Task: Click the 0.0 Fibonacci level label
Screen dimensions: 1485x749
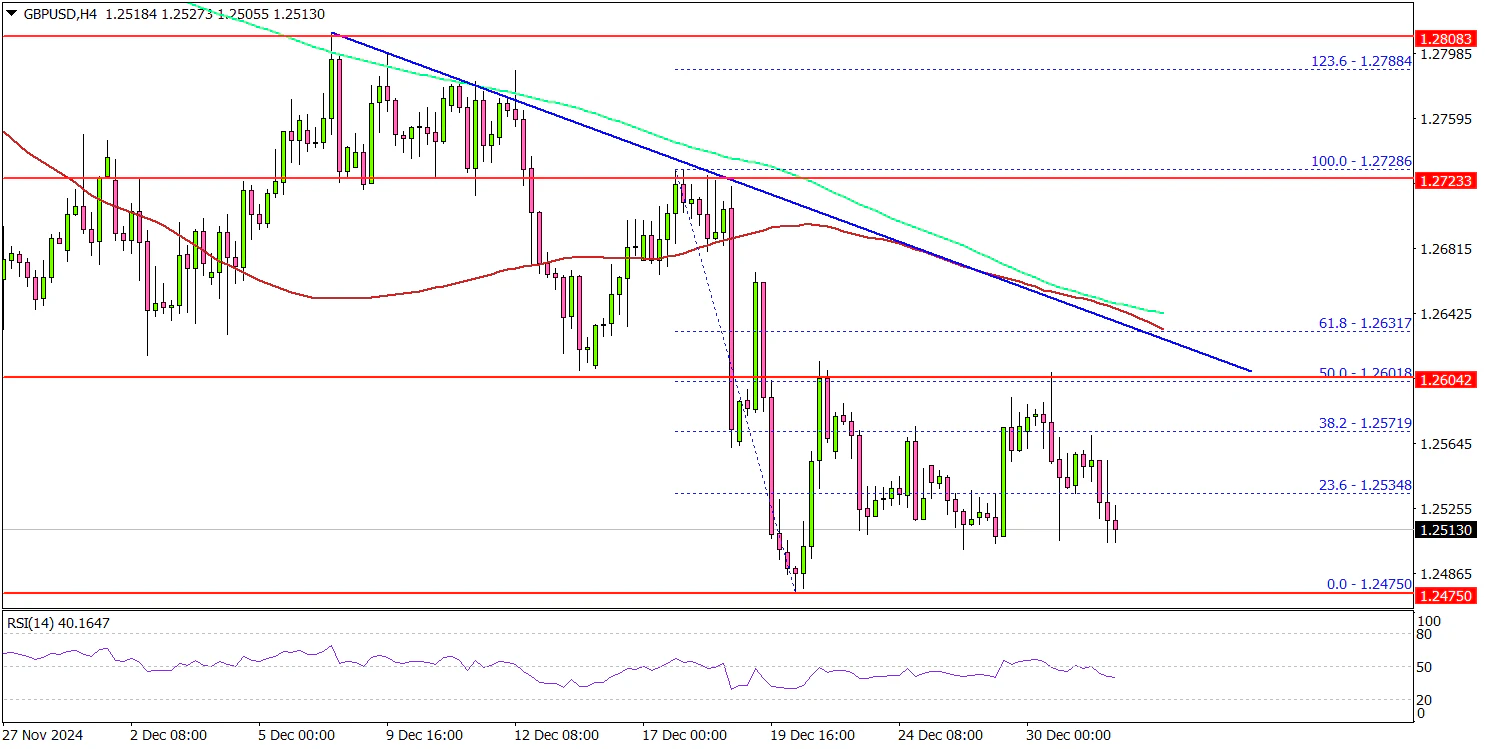Action: pyautogui.click(x=1368, y=584)
